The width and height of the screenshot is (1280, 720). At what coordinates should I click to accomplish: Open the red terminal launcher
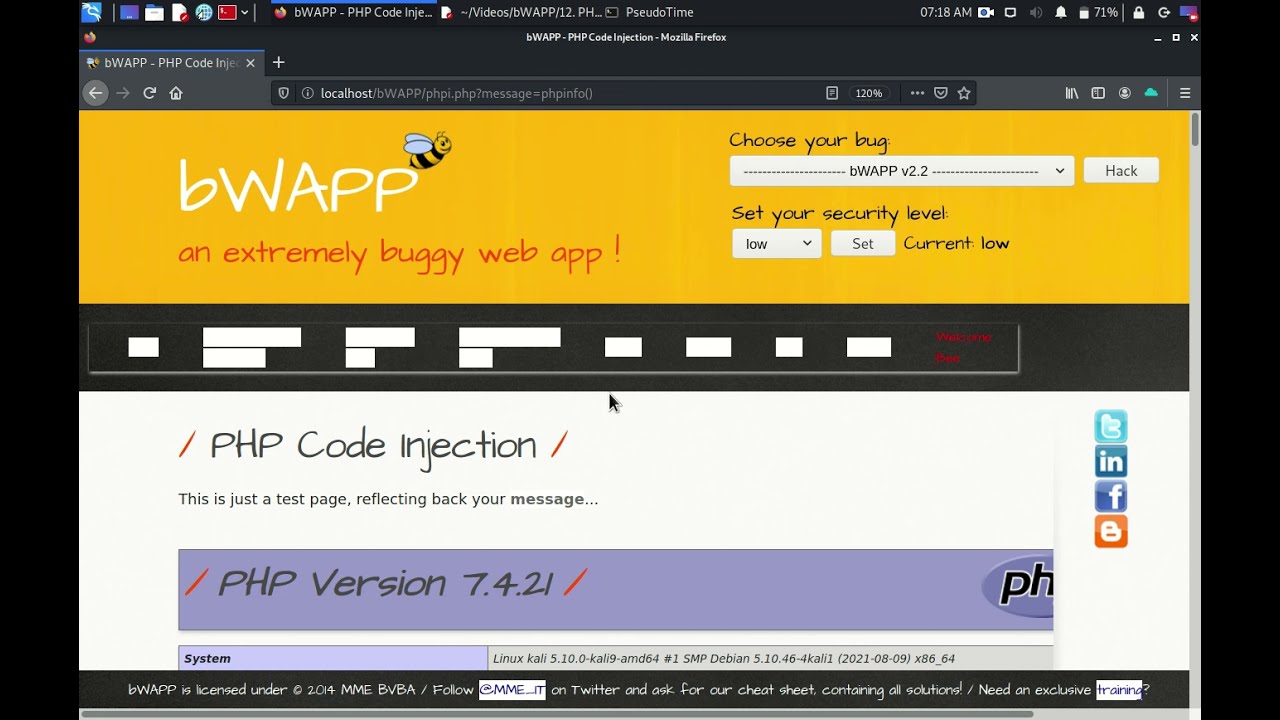(227, 12)
